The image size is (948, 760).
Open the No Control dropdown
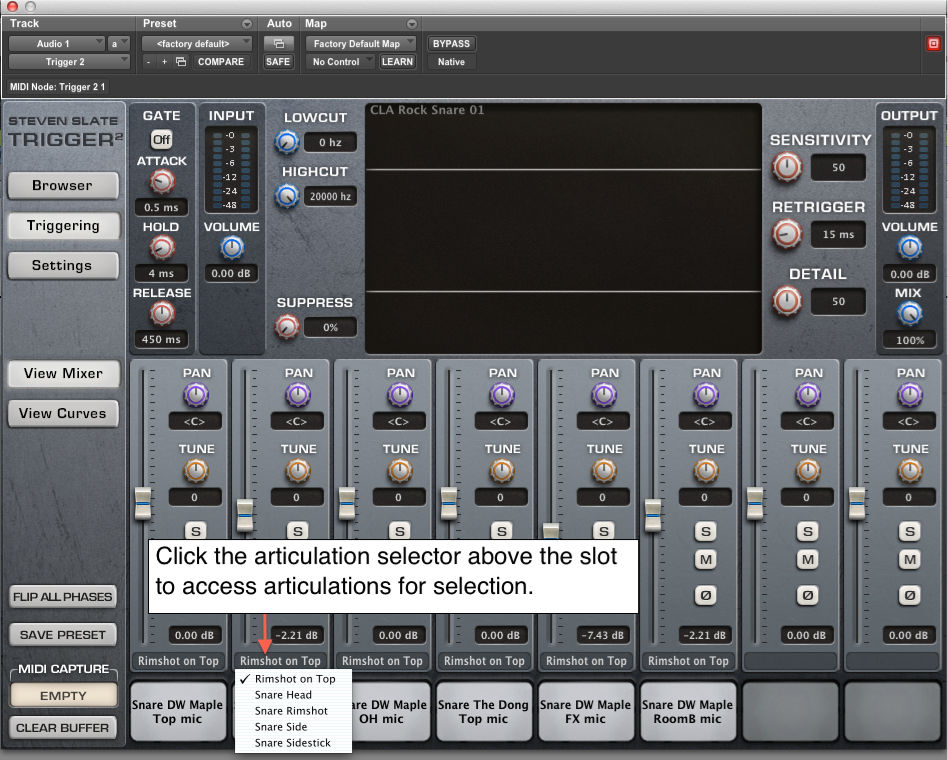click(x=340, y=62)
